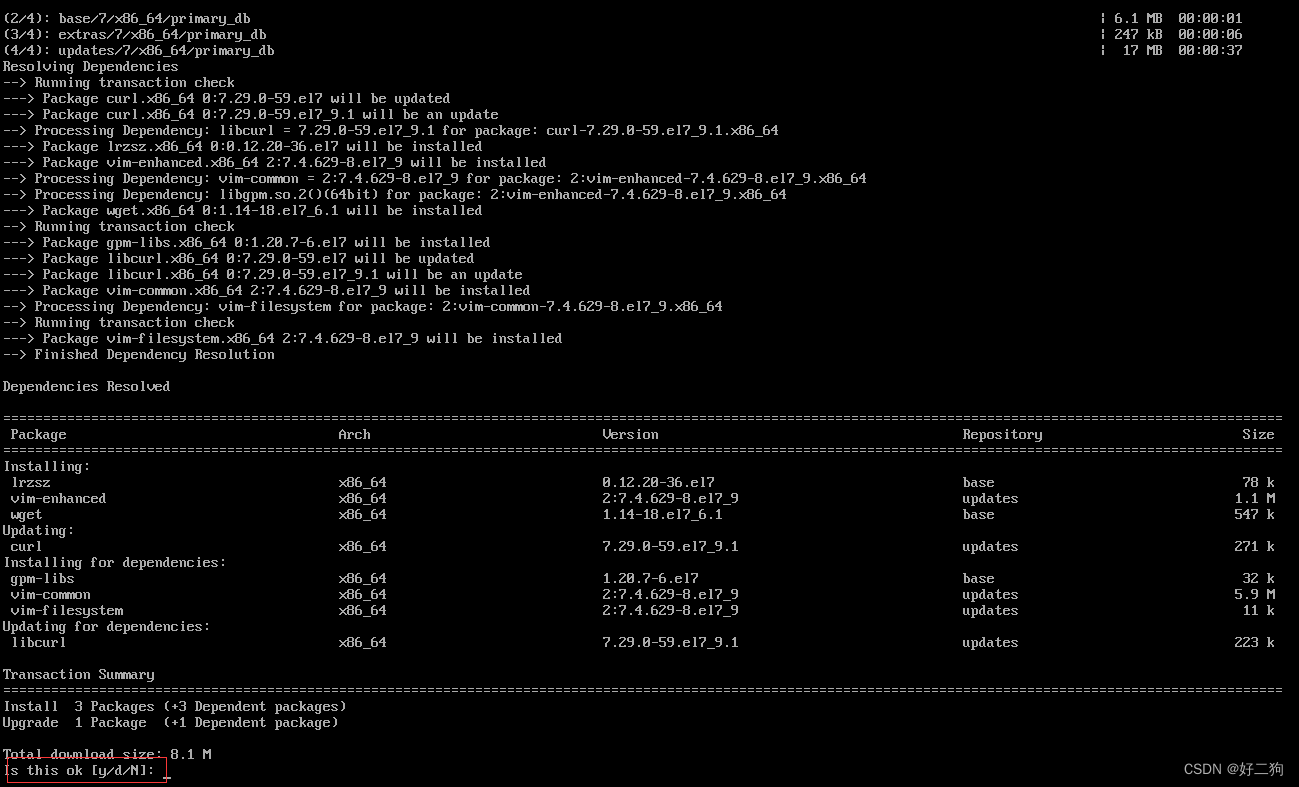Click the 'vim-filesystem' package name in table

[x=66, y=611]
